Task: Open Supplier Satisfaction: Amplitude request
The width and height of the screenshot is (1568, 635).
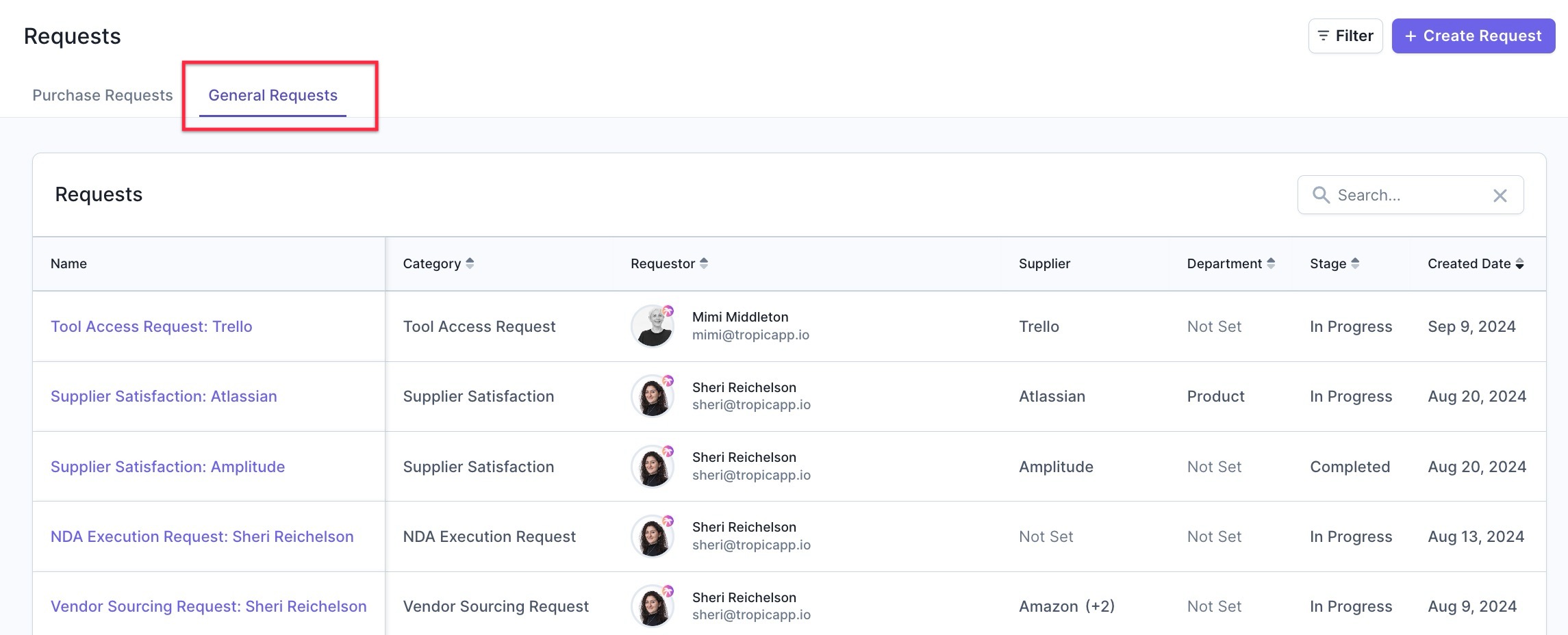Action: [x=168, y=467]
